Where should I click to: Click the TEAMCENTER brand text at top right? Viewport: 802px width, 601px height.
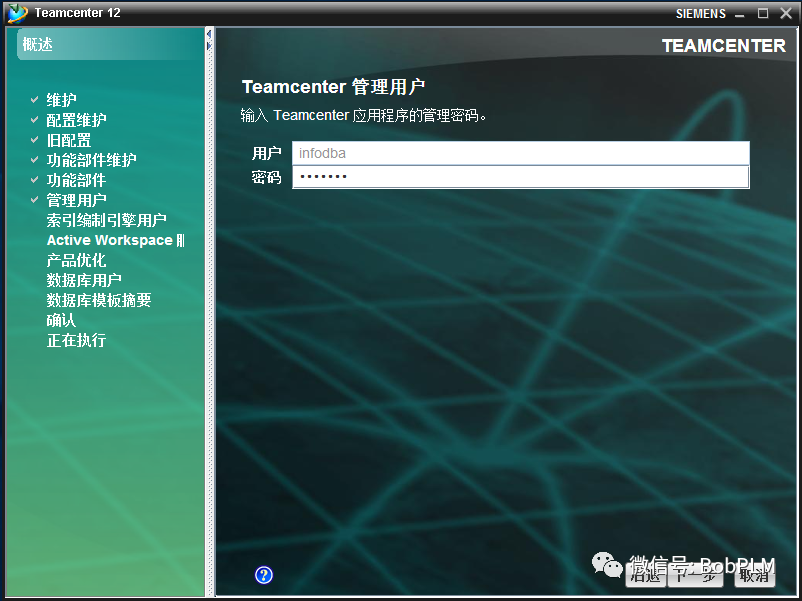click(x=724, y=46)
